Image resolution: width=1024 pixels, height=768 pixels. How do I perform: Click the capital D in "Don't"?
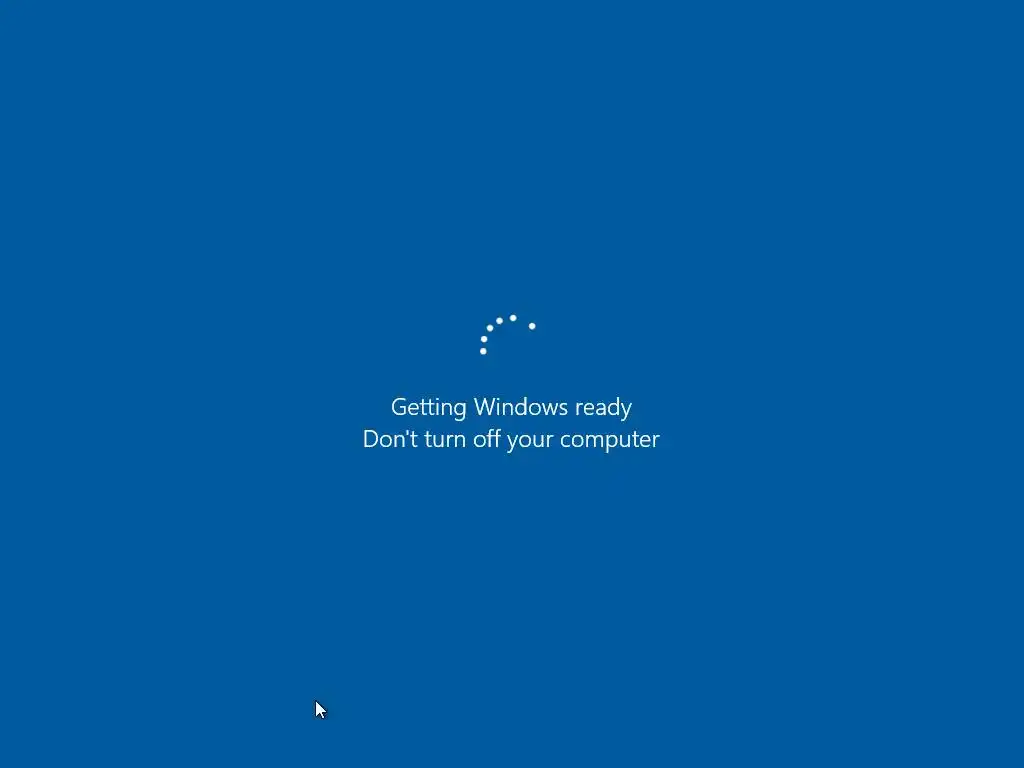click(372, 439)
